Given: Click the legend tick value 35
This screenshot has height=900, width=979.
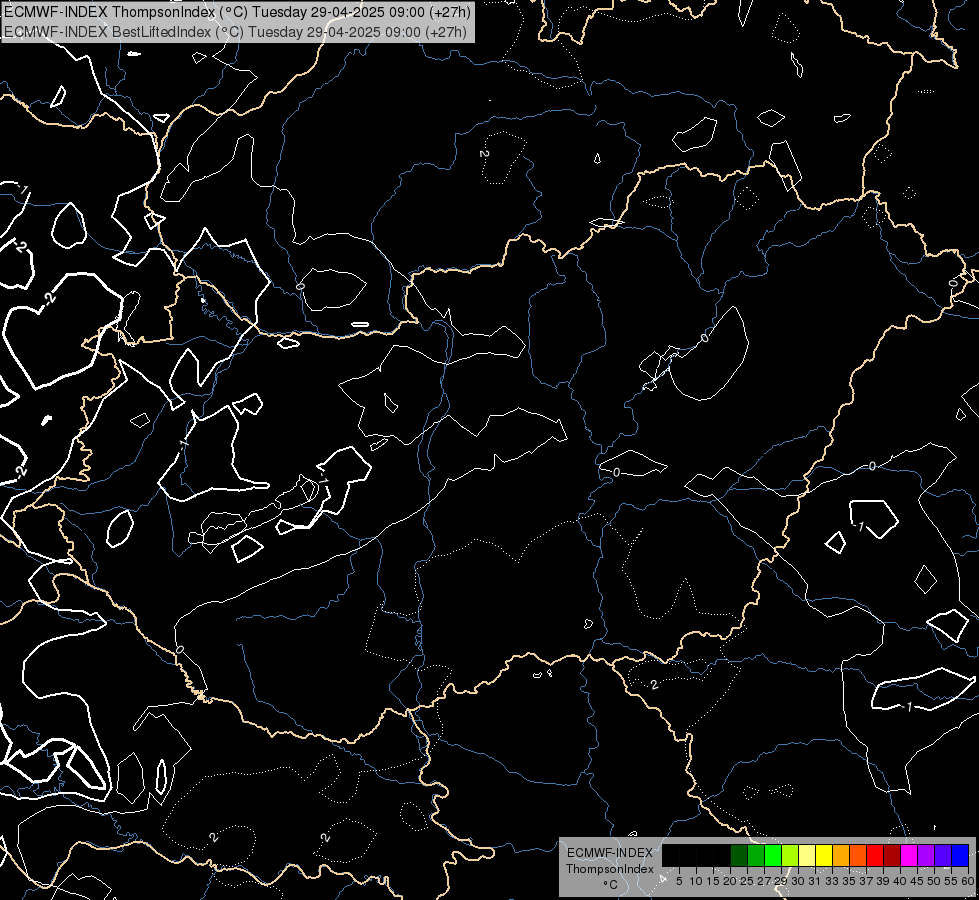Looking at the screenshot, I should [849, 881].
